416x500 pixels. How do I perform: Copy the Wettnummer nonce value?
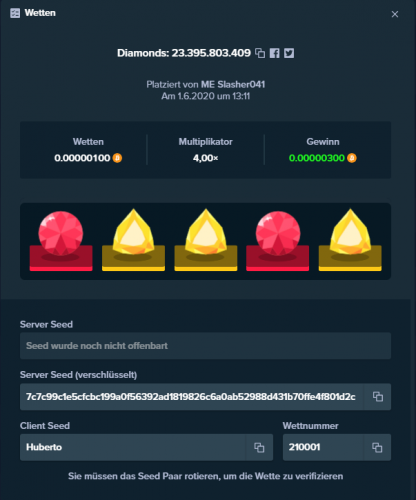[377, 447]
